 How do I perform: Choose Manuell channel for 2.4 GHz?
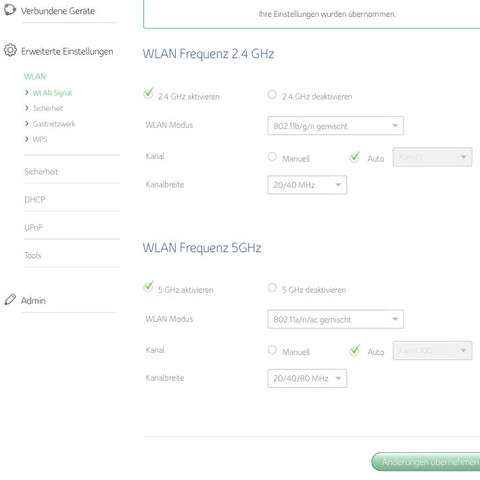coord(272,156)
